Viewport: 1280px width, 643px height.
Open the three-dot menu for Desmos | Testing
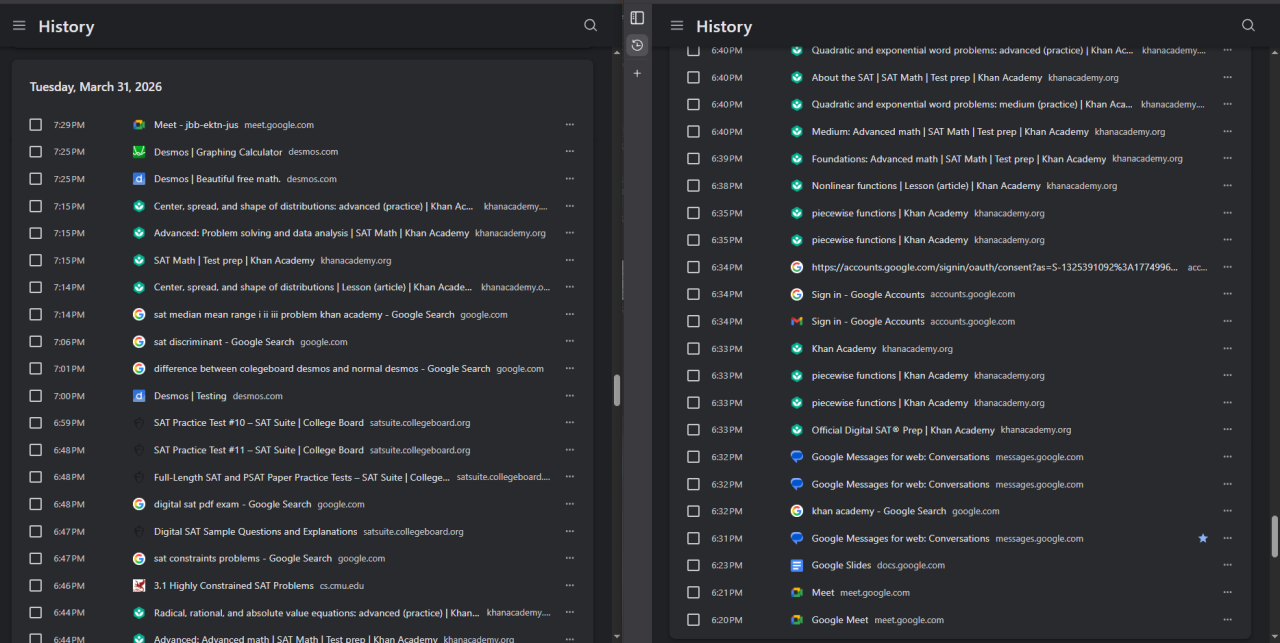tap(569, 396)
